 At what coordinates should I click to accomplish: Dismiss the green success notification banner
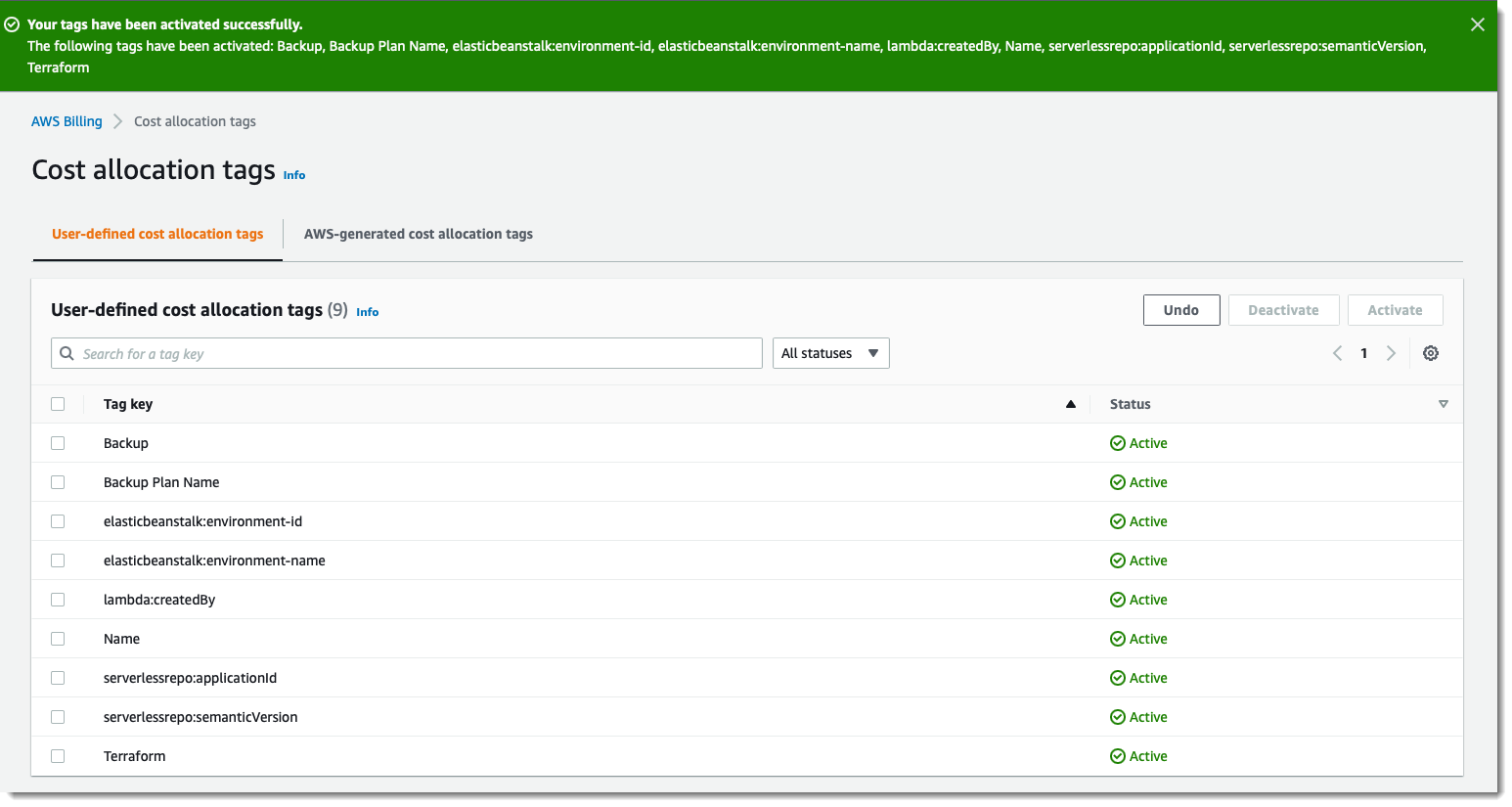1477,24
